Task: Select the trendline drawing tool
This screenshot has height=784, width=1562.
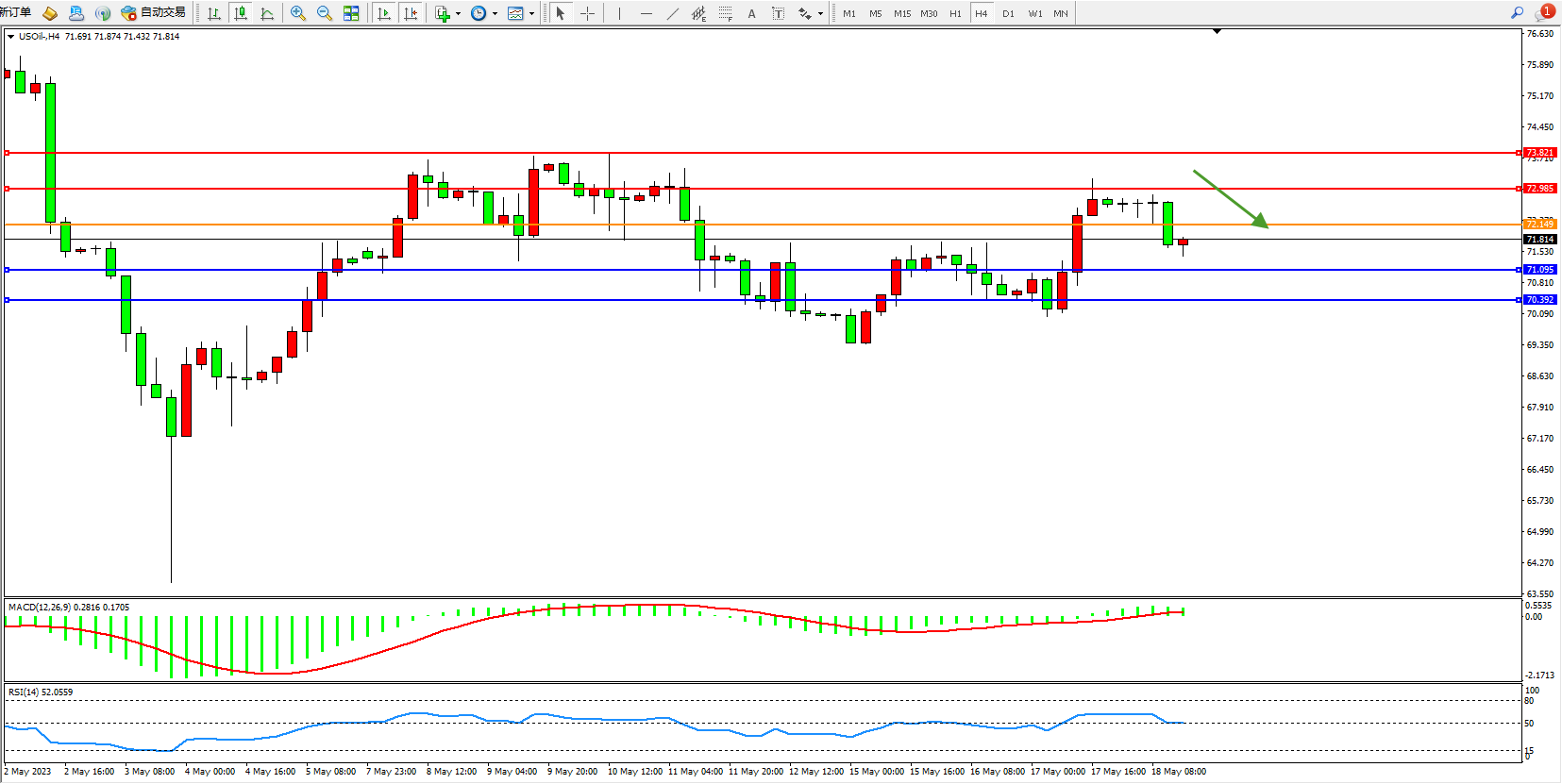Action: 672,13
